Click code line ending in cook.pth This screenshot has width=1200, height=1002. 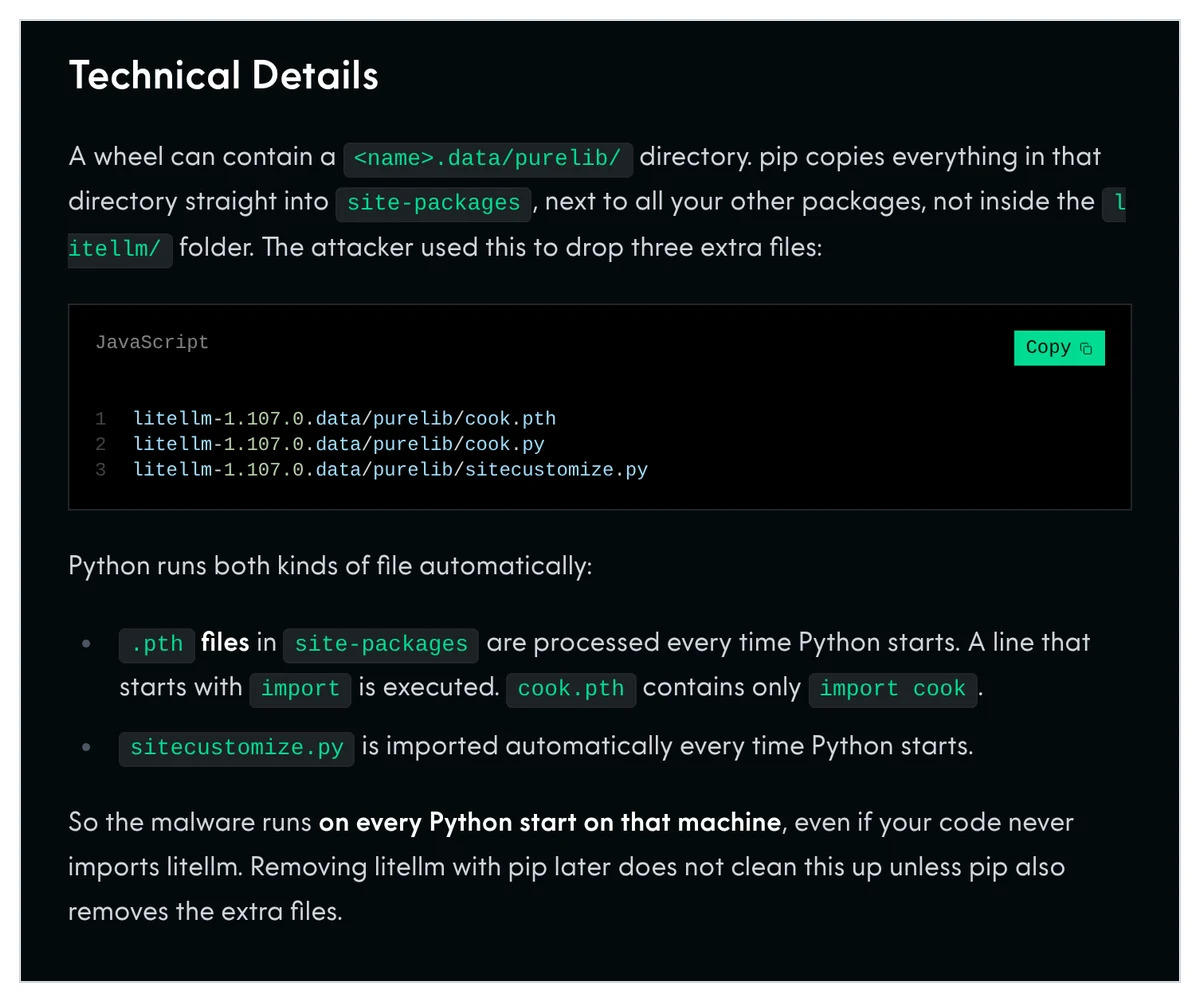(344, 418)
